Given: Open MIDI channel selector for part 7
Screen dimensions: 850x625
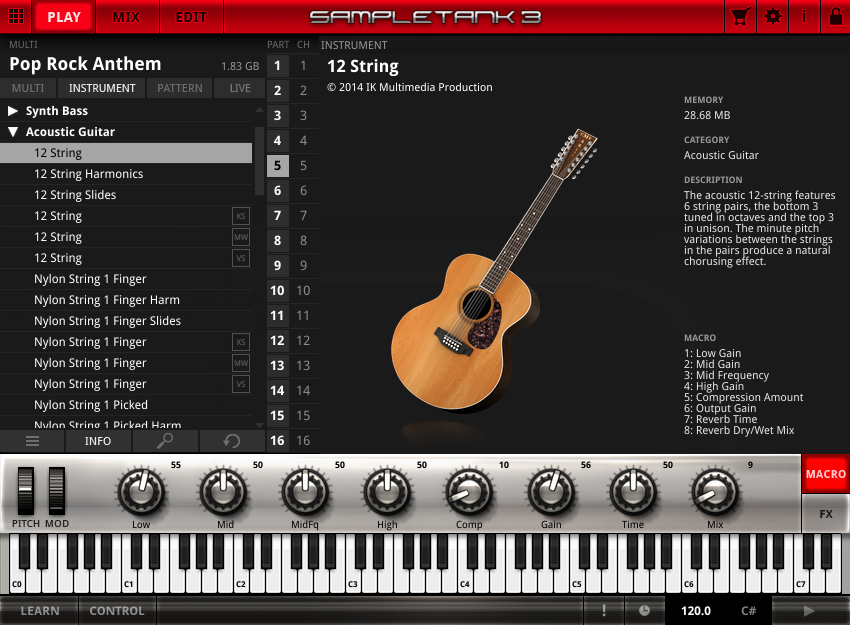Looking at the screenshot, I should pos(304,216).
